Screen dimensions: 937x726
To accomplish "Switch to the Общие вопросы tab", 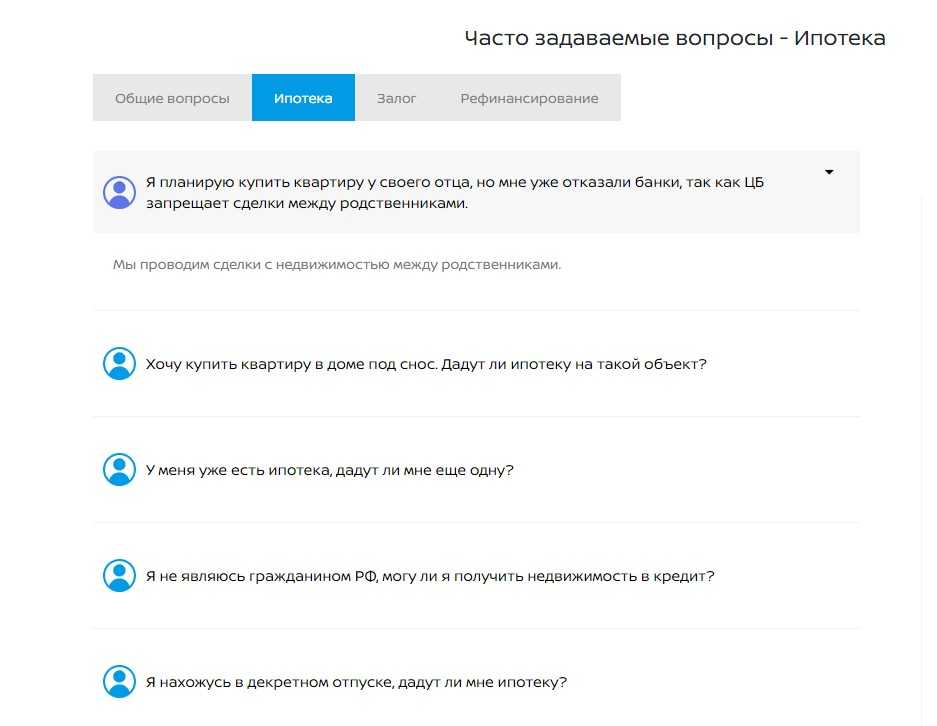I will coord(172,98).
